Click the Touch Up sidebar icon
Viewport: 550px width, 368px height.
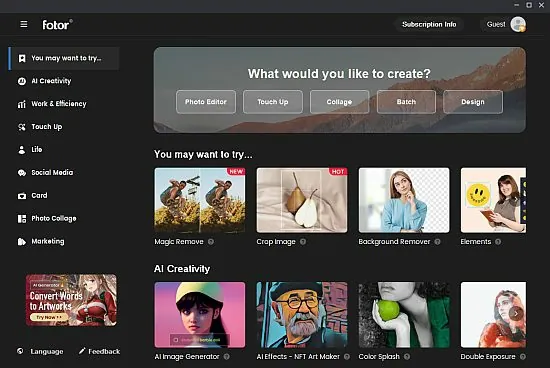click(x=22, y=127)
